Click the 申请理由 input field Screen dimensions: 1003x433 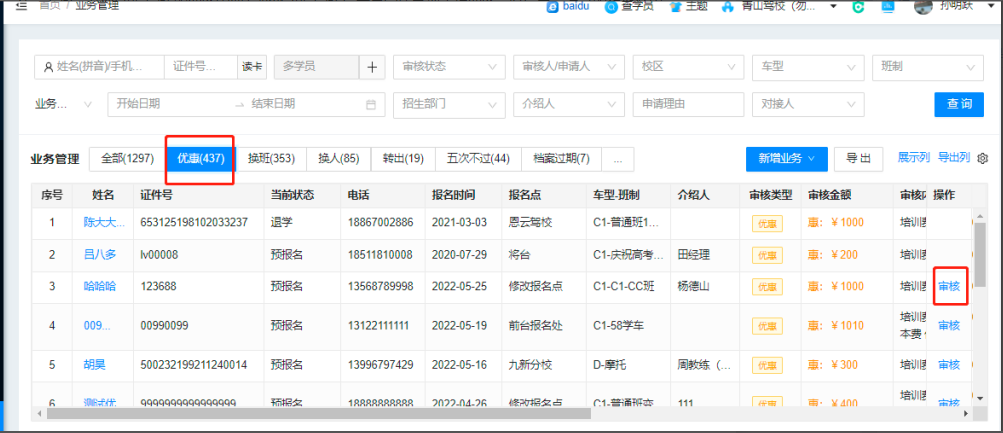[x=688, y=104]
